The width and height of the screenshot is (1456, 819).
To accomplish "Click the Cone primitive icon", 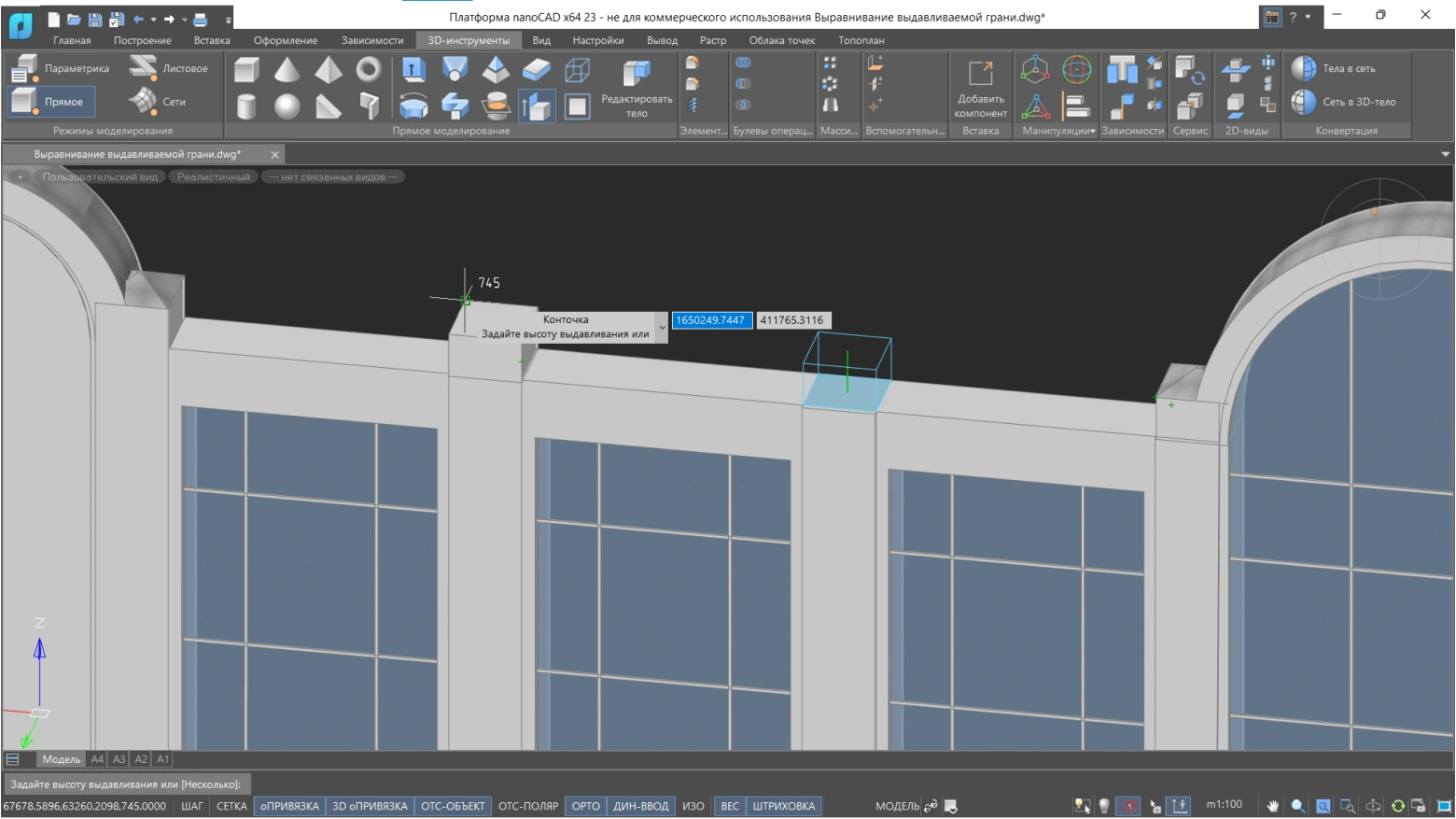I will [287, 70].
